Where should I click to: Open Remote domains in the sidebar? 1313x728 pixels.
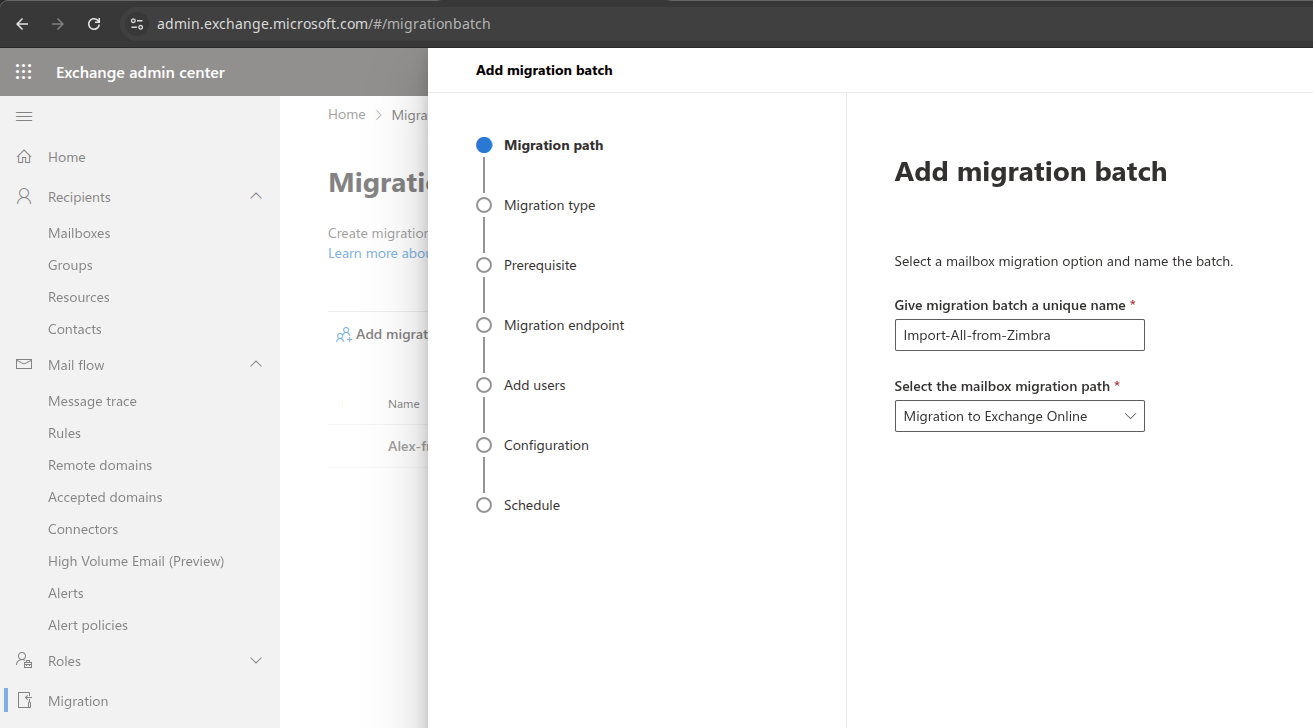pos(100,465)
